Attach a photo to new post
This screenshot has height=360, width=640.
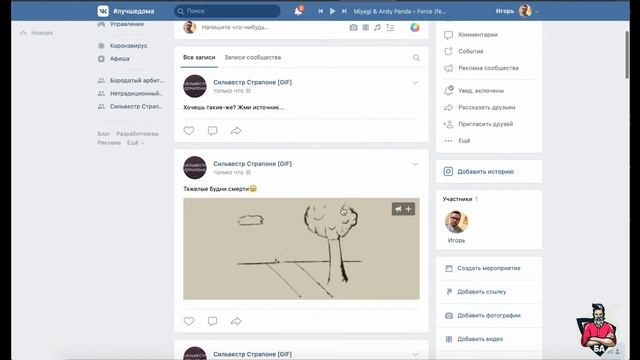pyautogui.click(x=353, y=27)
